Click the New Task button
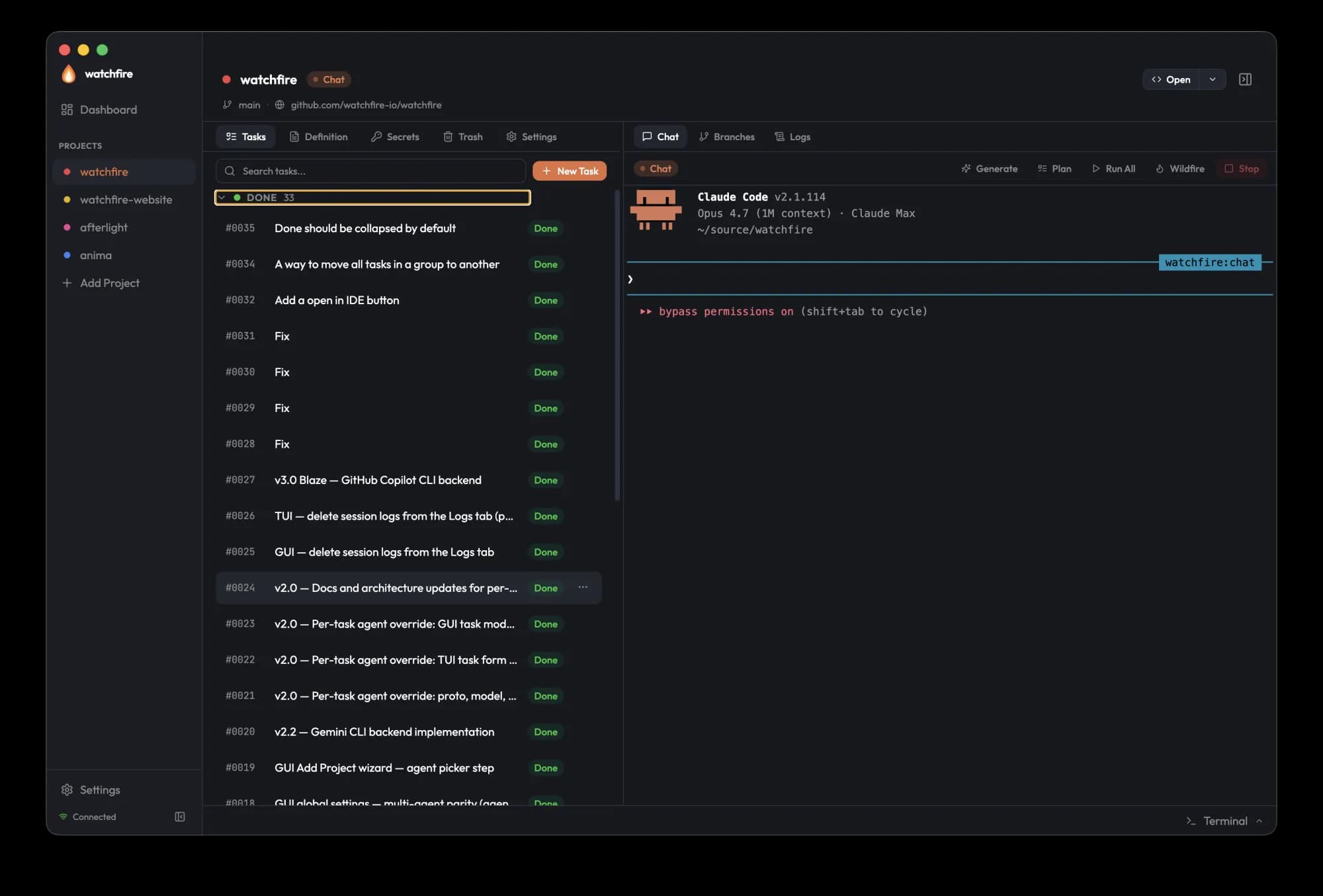Image resolution: width=1323 pixels, height=896 pixels. click(570, 171)
